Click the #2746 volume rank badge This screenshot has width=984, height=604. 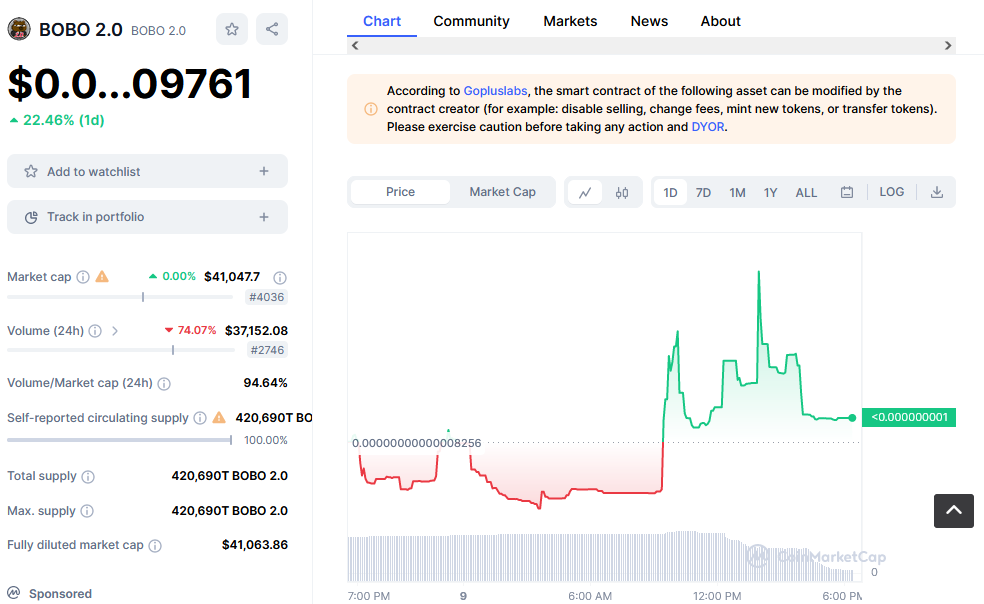click(267, 350)
